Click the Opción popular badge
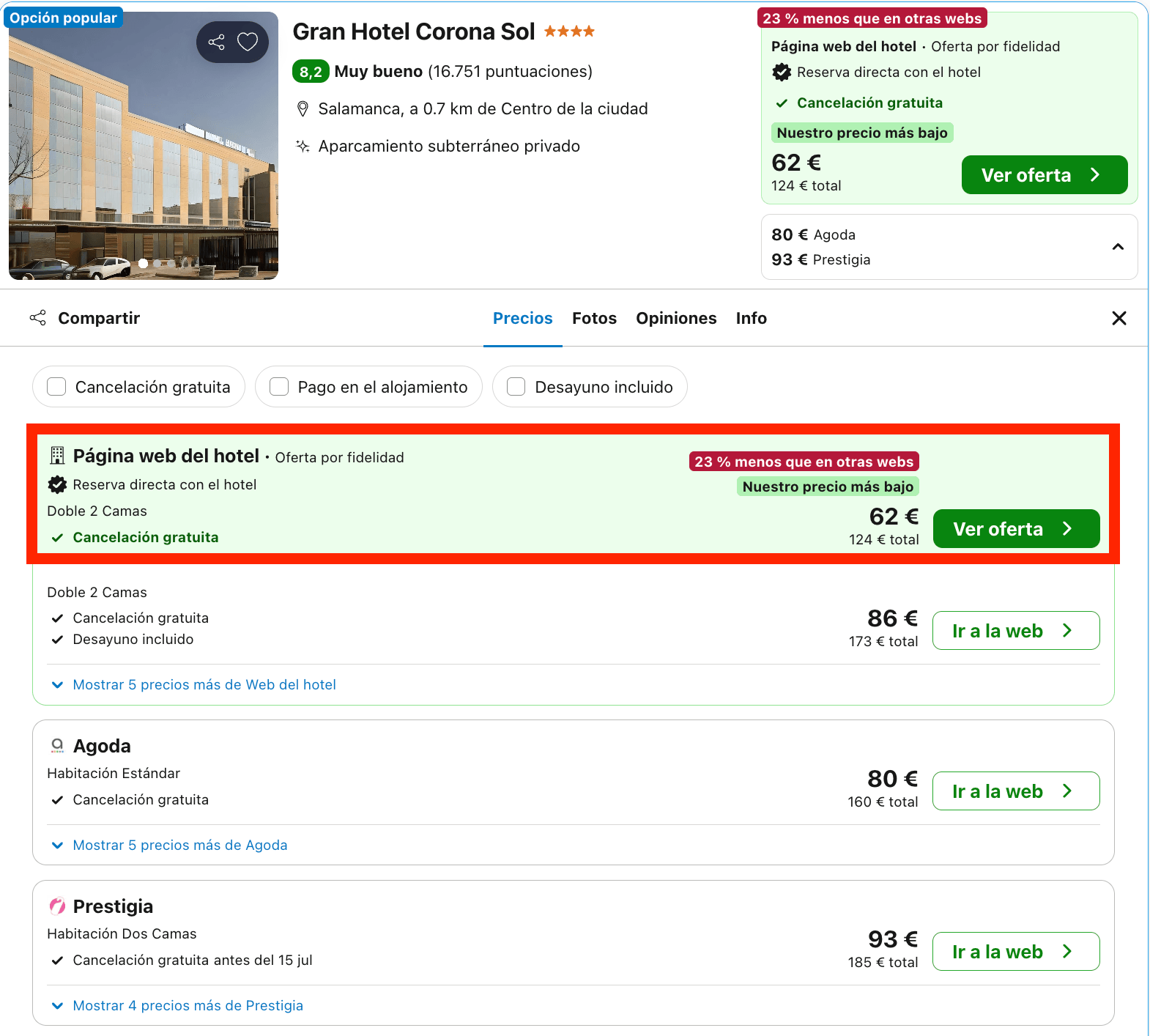Viewport: 1150px width, 1036px height. 64,18
